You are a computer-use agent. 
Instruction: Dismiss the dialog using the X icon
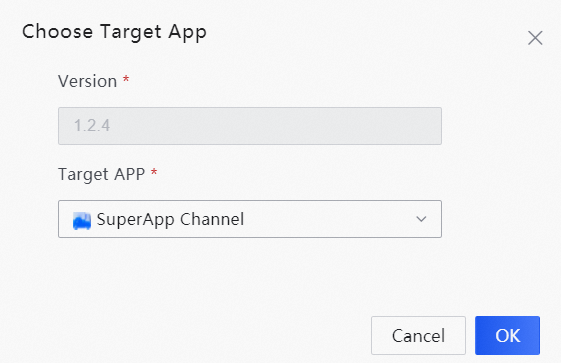535,38
